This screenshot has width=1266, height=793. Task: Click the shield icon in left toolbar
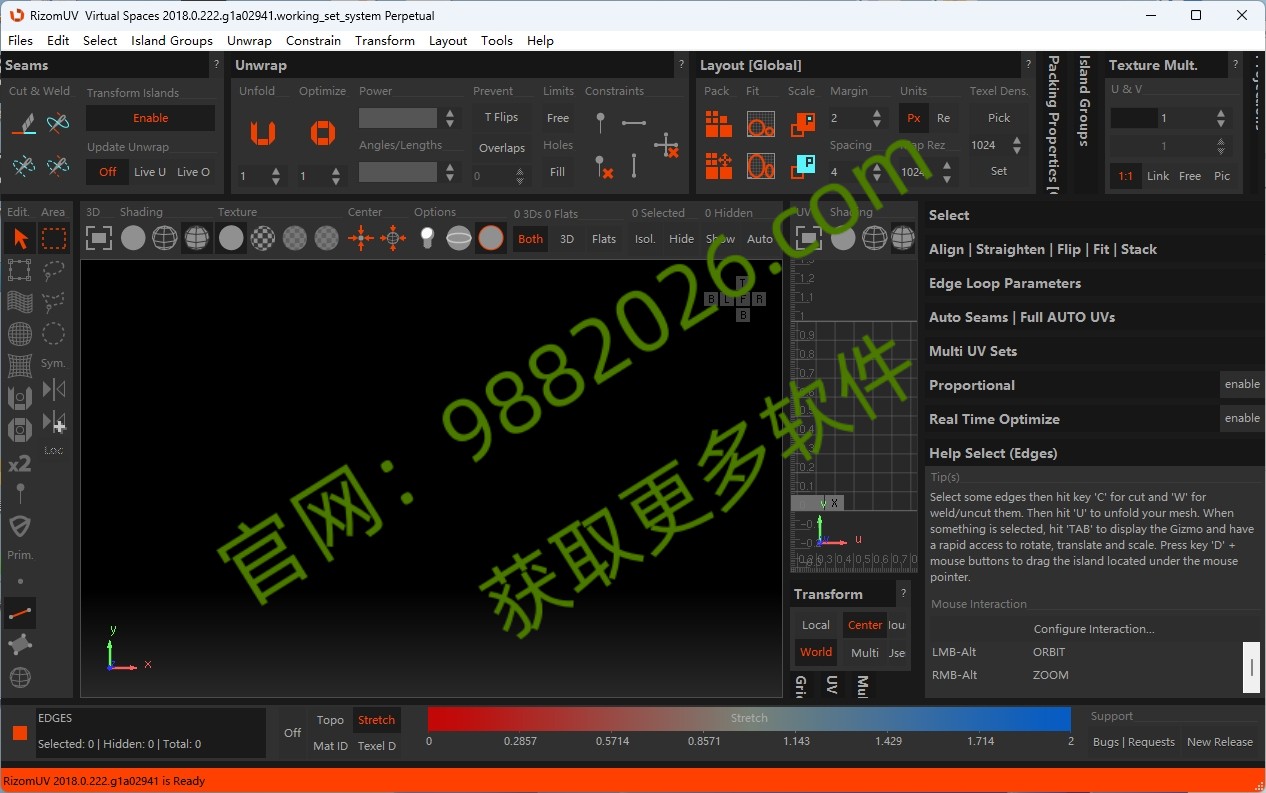[x=20, y=526]
